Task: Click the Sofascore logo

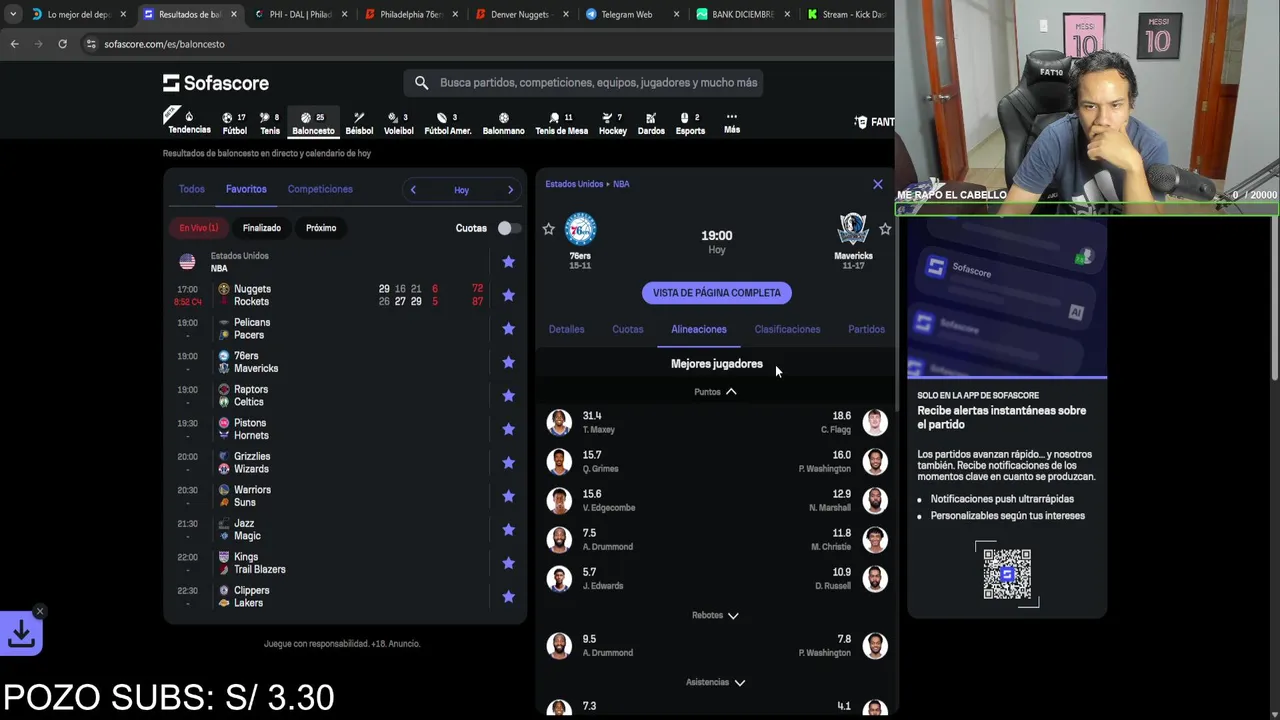Action: click(216, 83)
